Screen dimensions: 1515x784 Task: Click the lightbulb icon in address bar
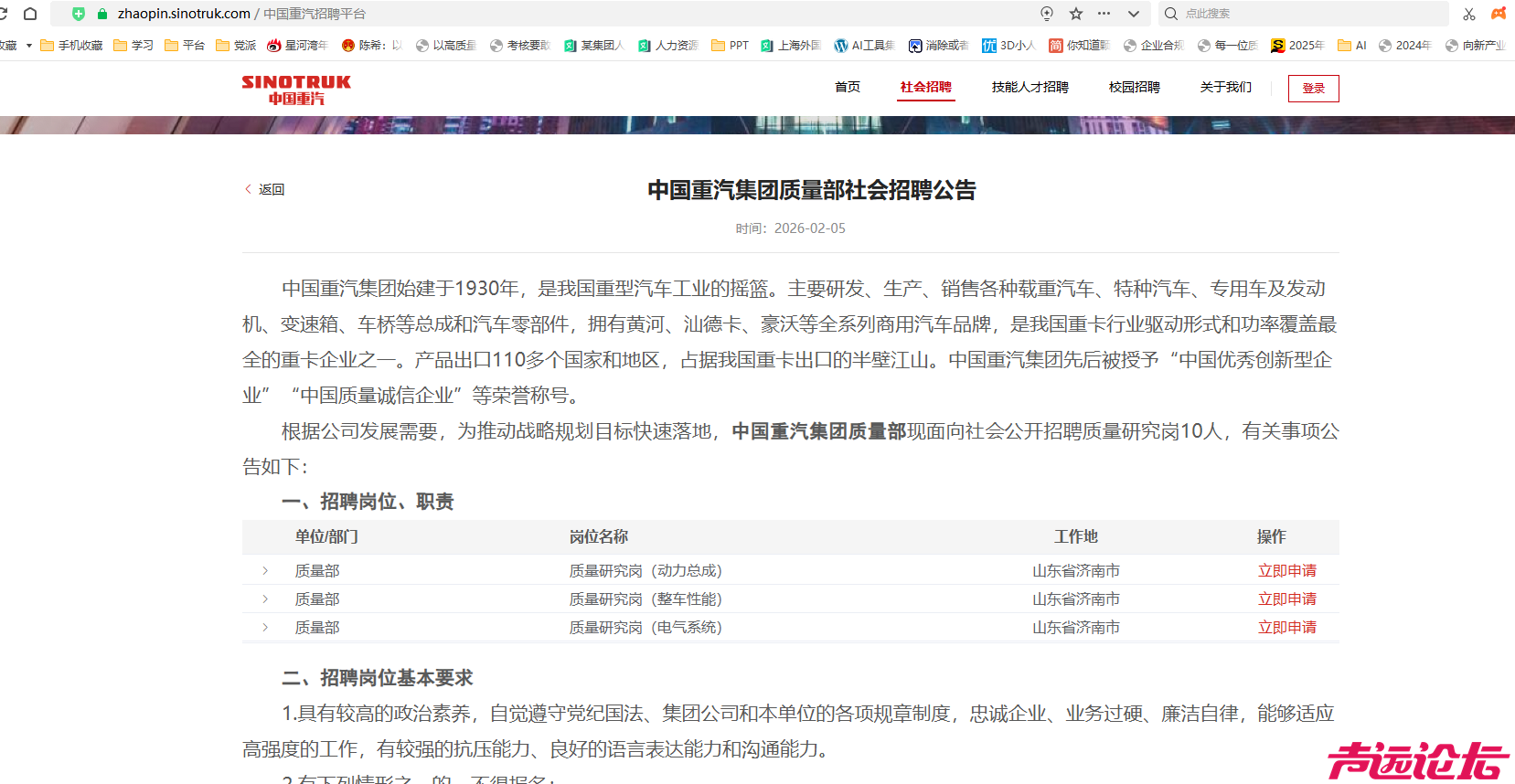coord(1047,14)
